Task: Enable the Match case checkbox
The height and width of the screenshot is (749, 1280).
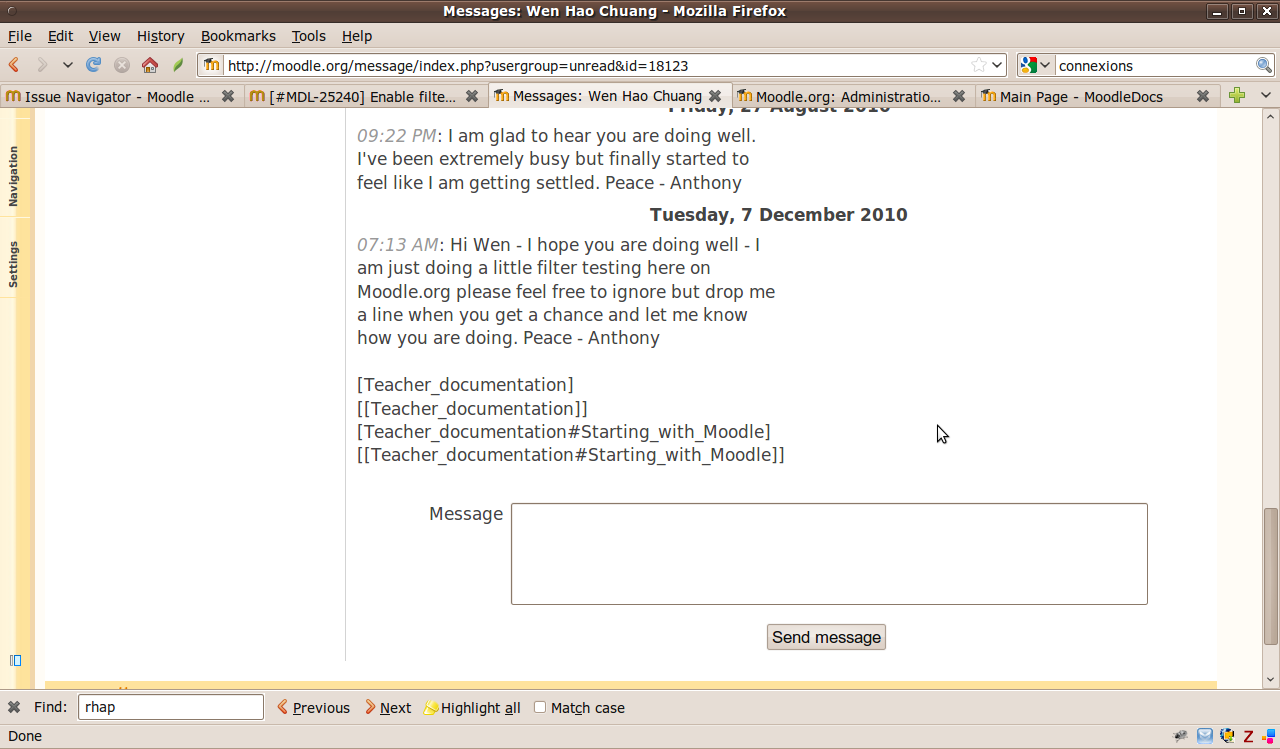Action: pyautogui.click(x=540, y=707)
